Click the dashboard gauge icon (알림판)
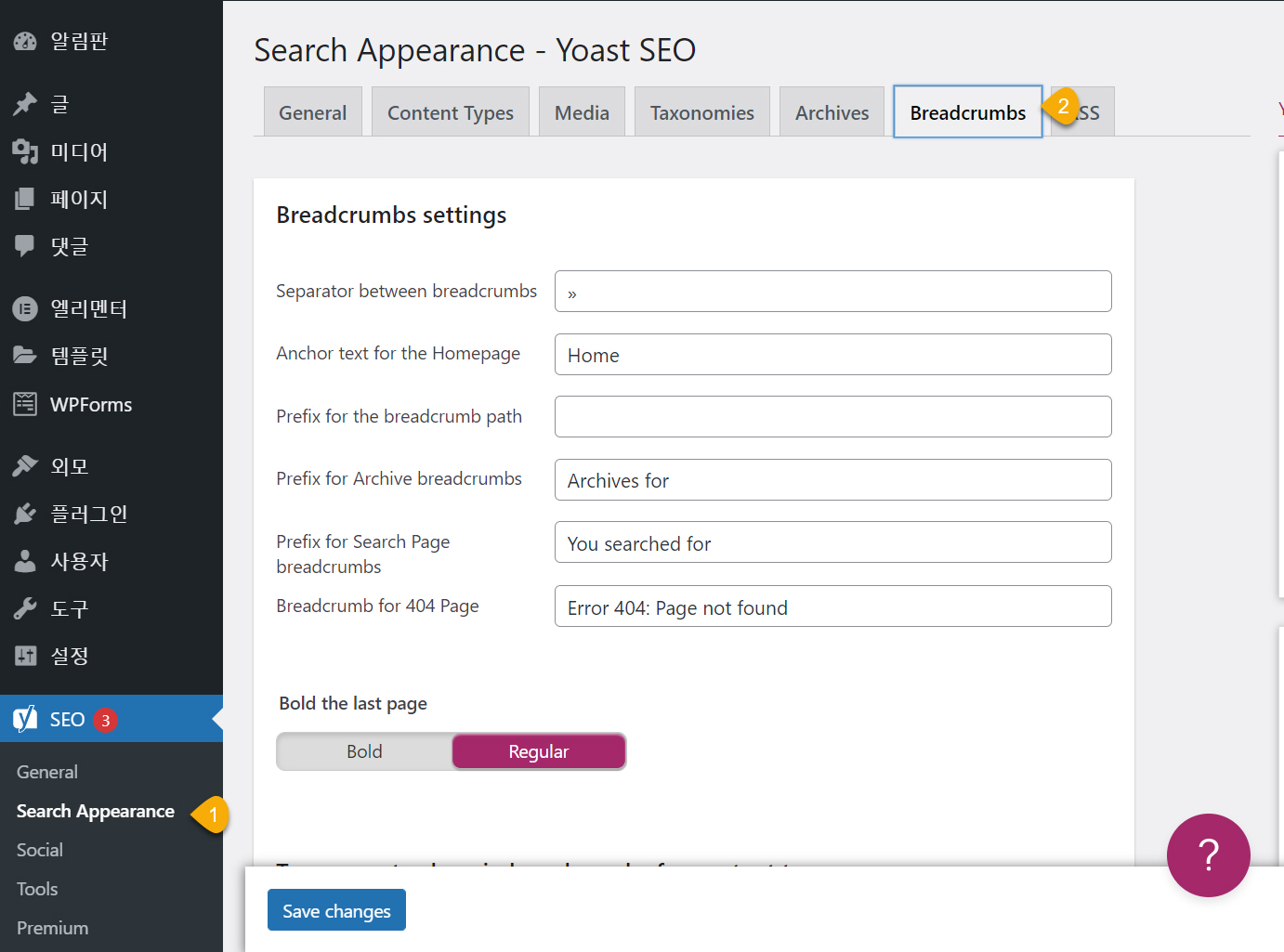Screen dimensions: 1284x952 coord(25,42)
